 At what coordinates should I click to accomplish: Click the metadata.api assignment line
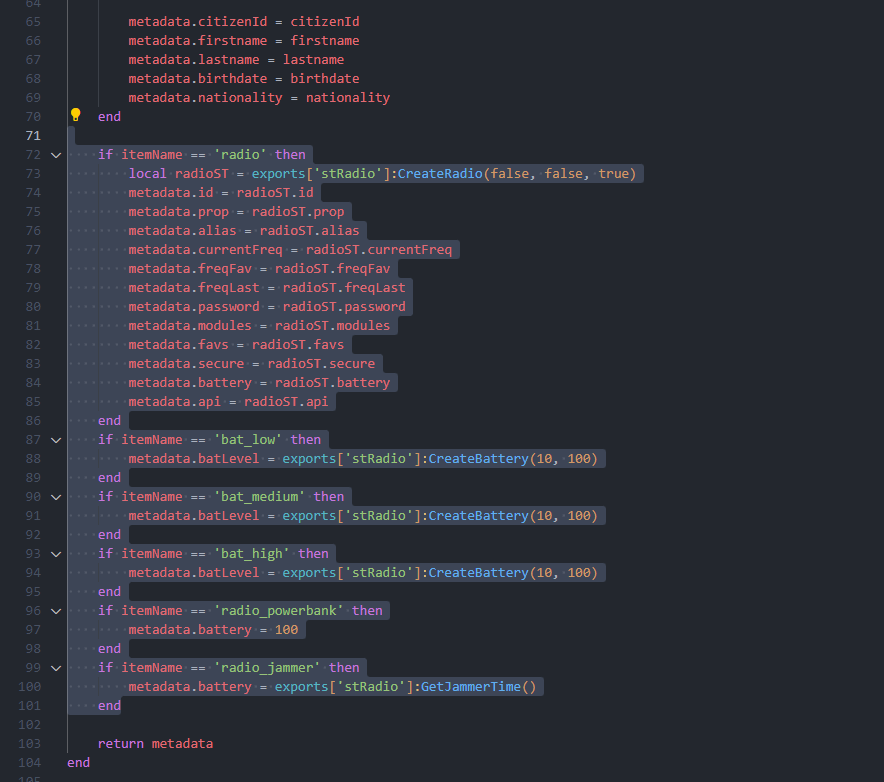(x=230, y=402)
